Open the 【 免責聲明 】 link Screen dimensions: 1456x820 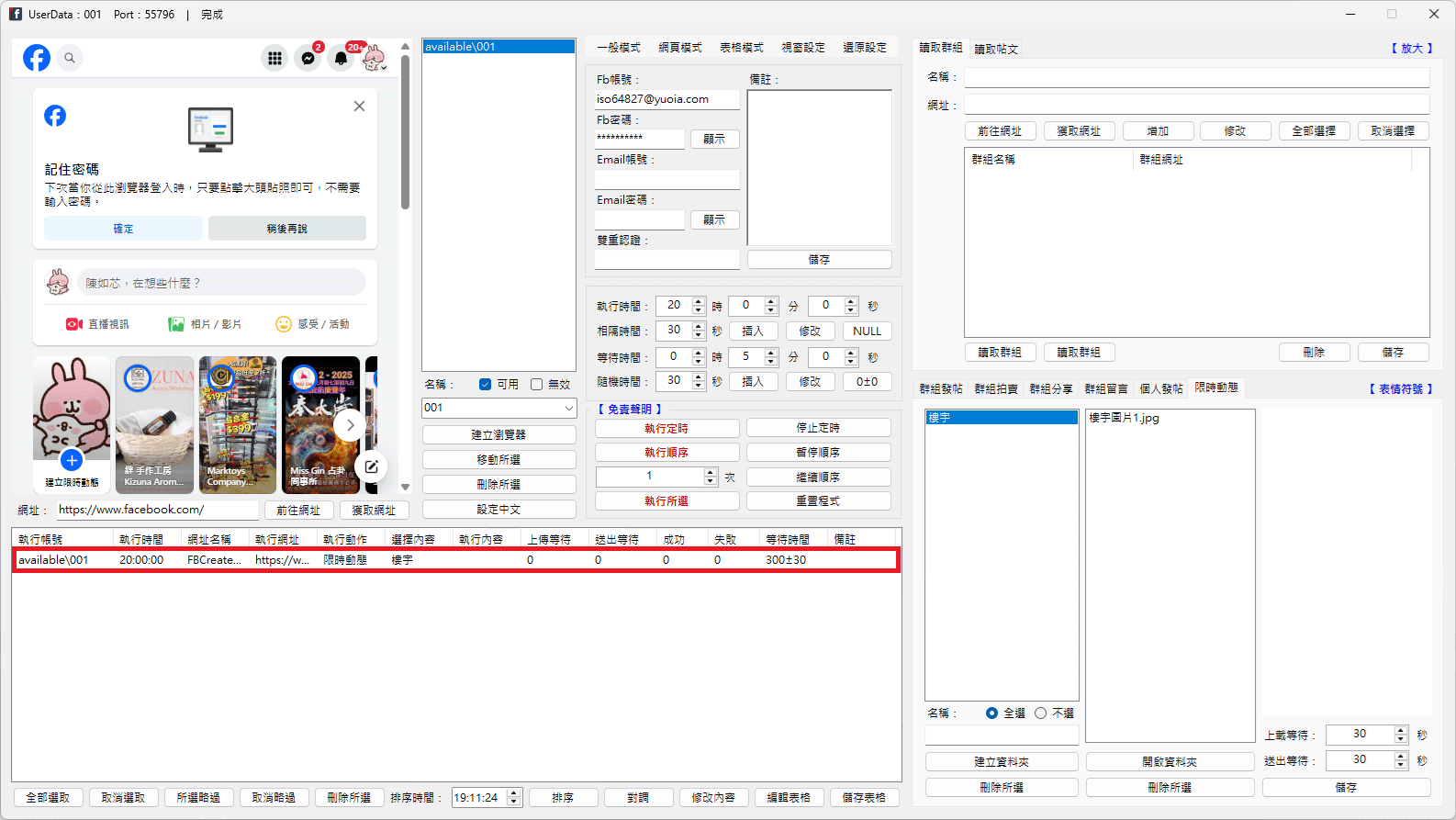pos(630,410)
